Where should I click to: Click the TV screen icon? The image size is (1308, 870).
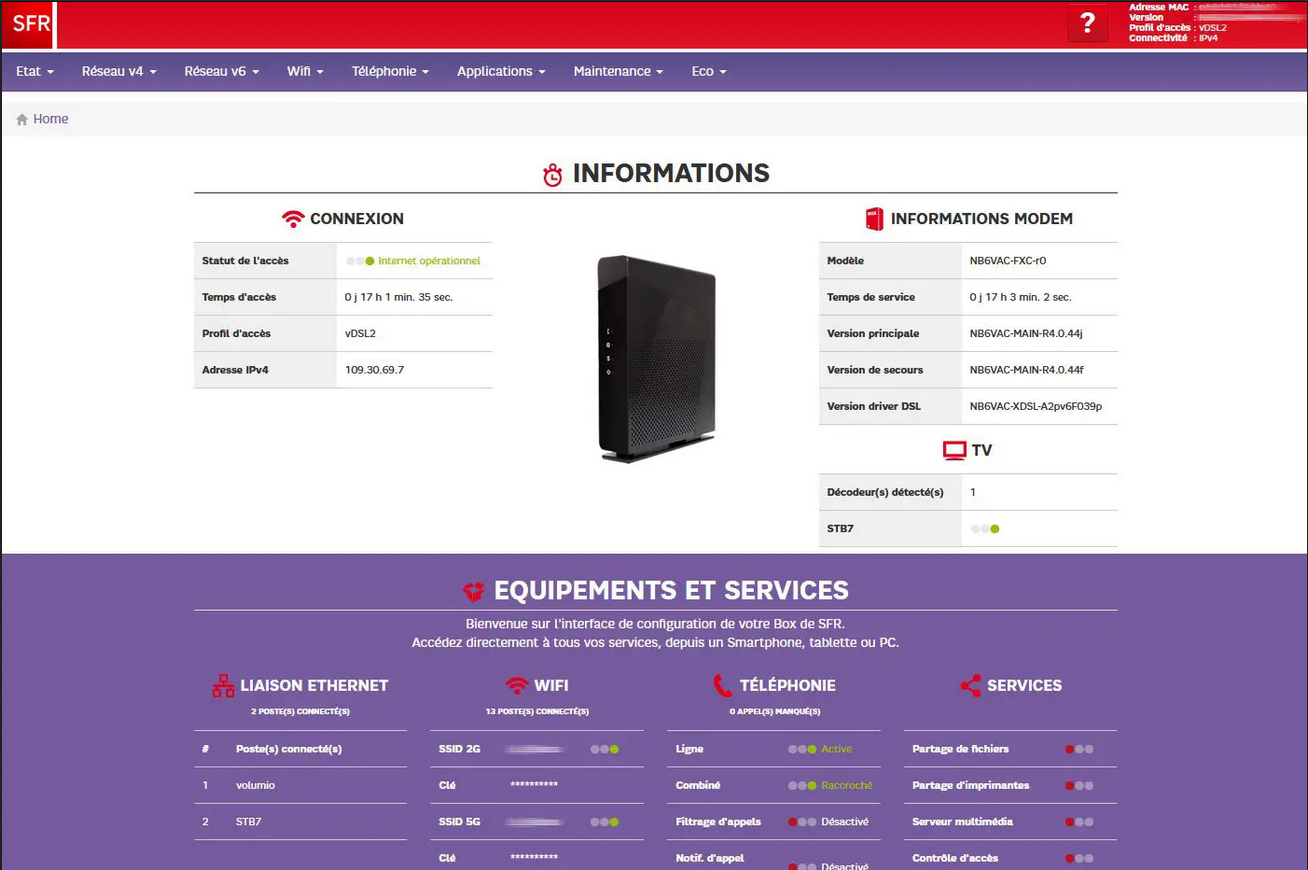click(954, 451)
